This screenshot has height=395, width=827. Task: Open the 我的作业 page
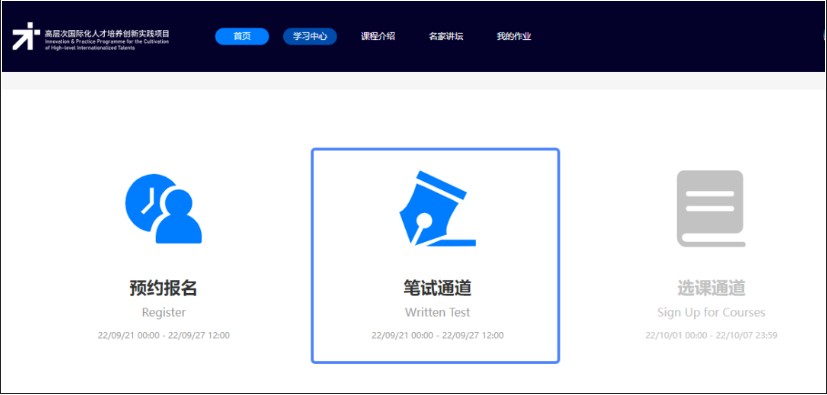point(514,36)
